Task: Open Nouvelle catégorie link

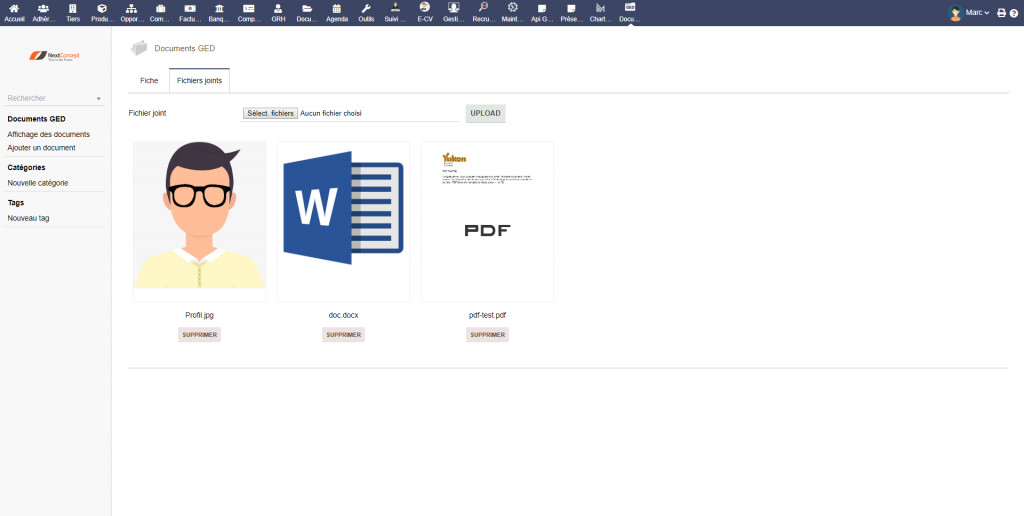Action: pyautogui.click(x=38, y=183)
